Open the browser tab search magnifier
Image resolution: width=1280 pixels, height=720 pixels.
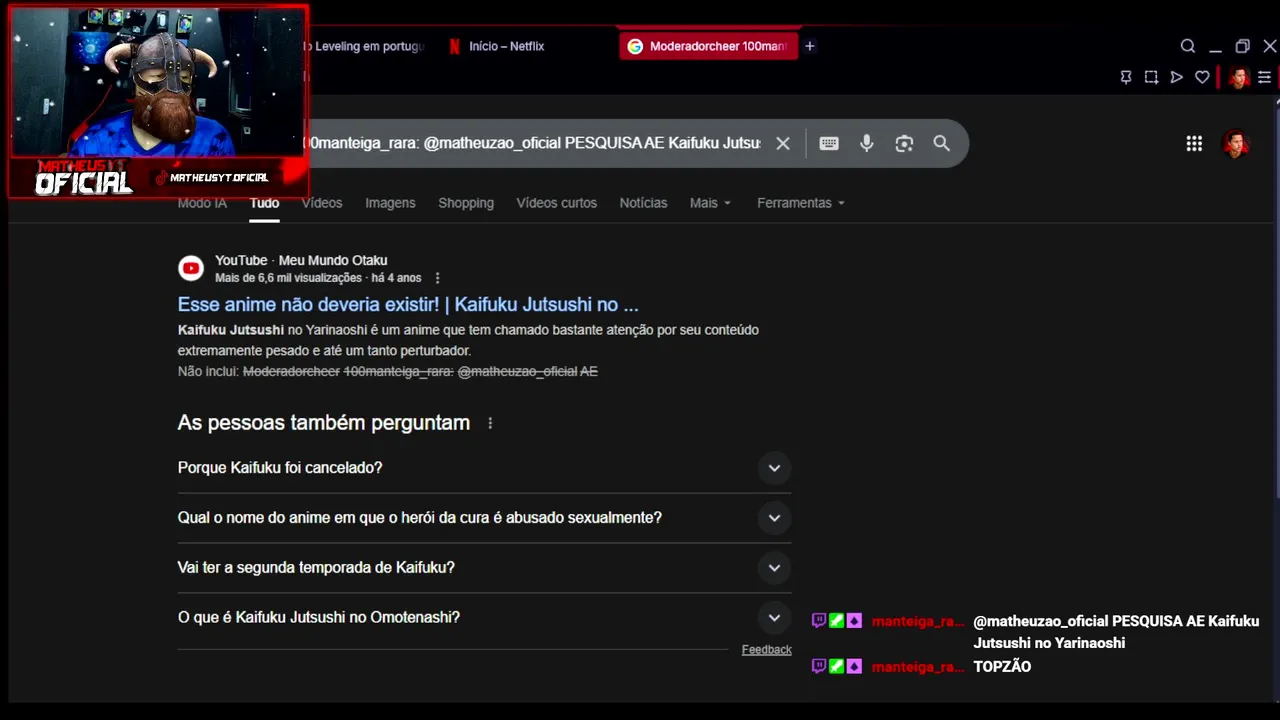[x=1188, y=46]
